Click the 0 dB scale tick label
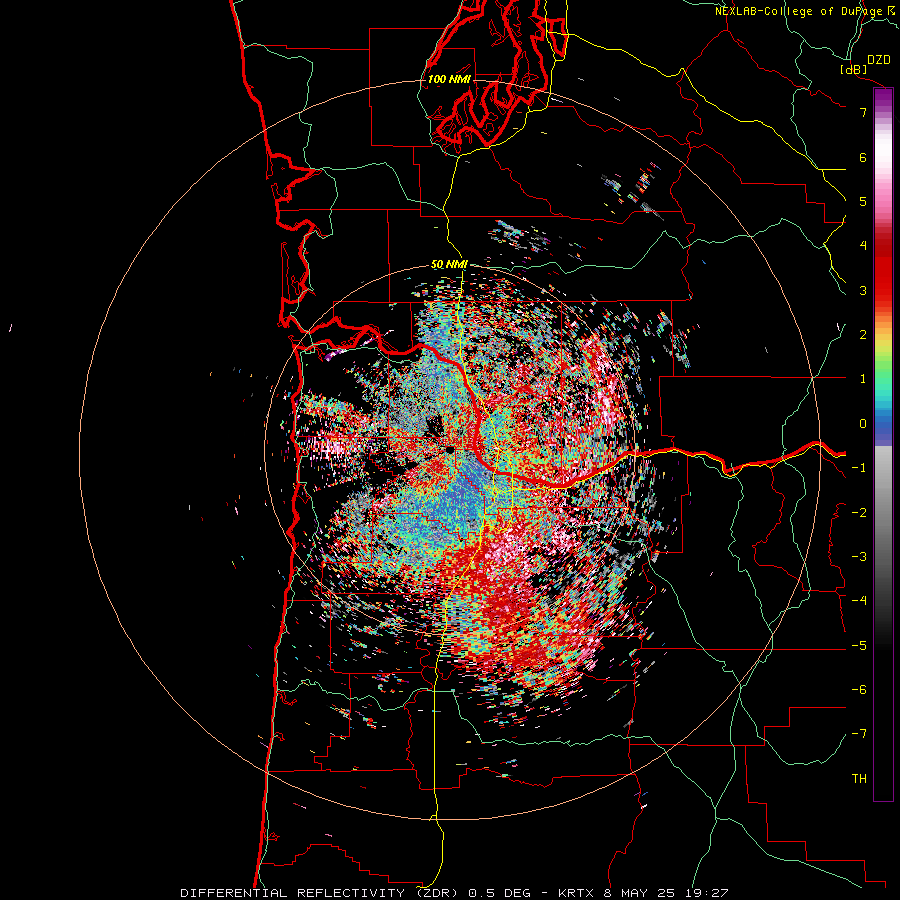The image size is (900, 900). (863, 424)
